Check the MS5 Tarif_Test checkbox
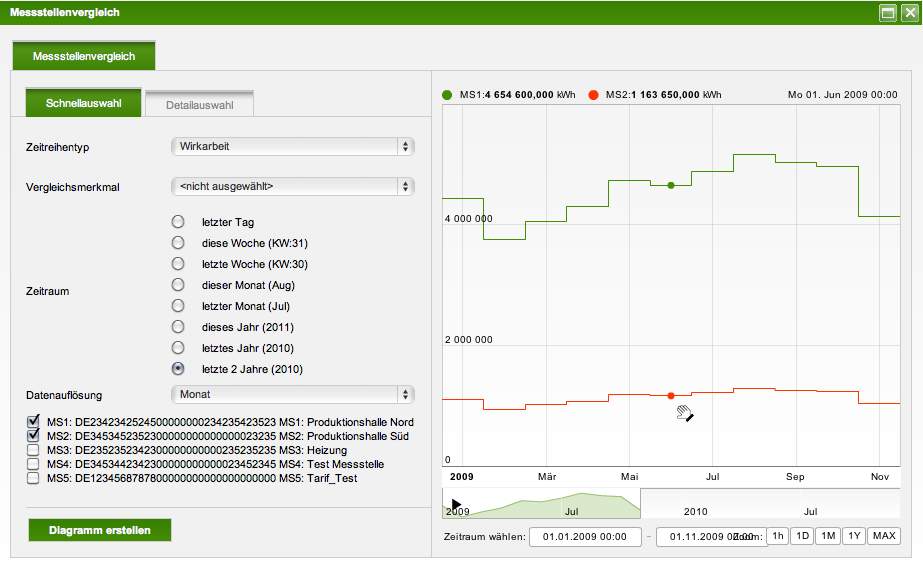923x569 pixels. pos(34,478)
